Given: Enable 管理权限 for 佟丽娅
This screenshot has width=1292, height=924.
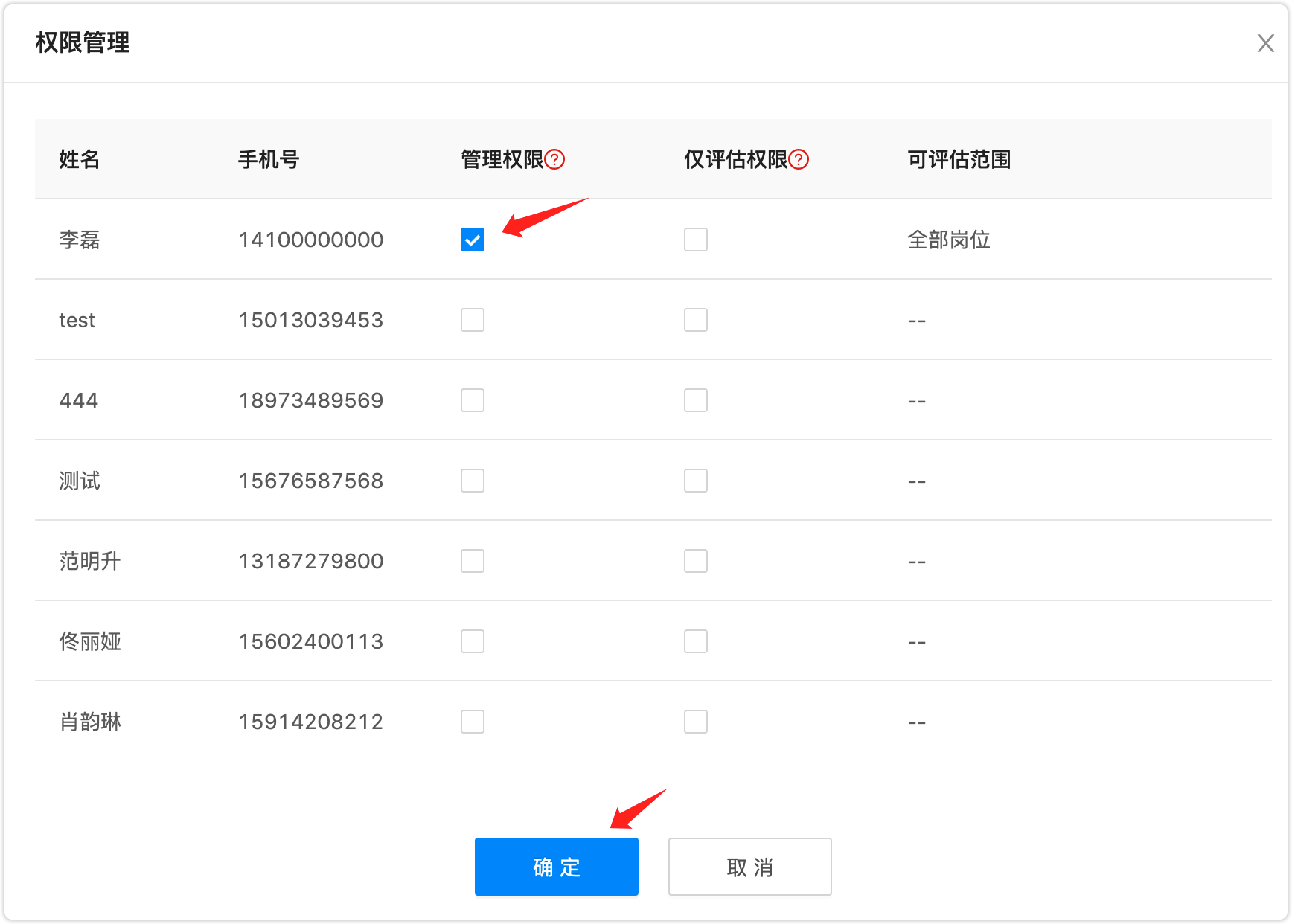Looking at the screenshot, I should (473, 641).
